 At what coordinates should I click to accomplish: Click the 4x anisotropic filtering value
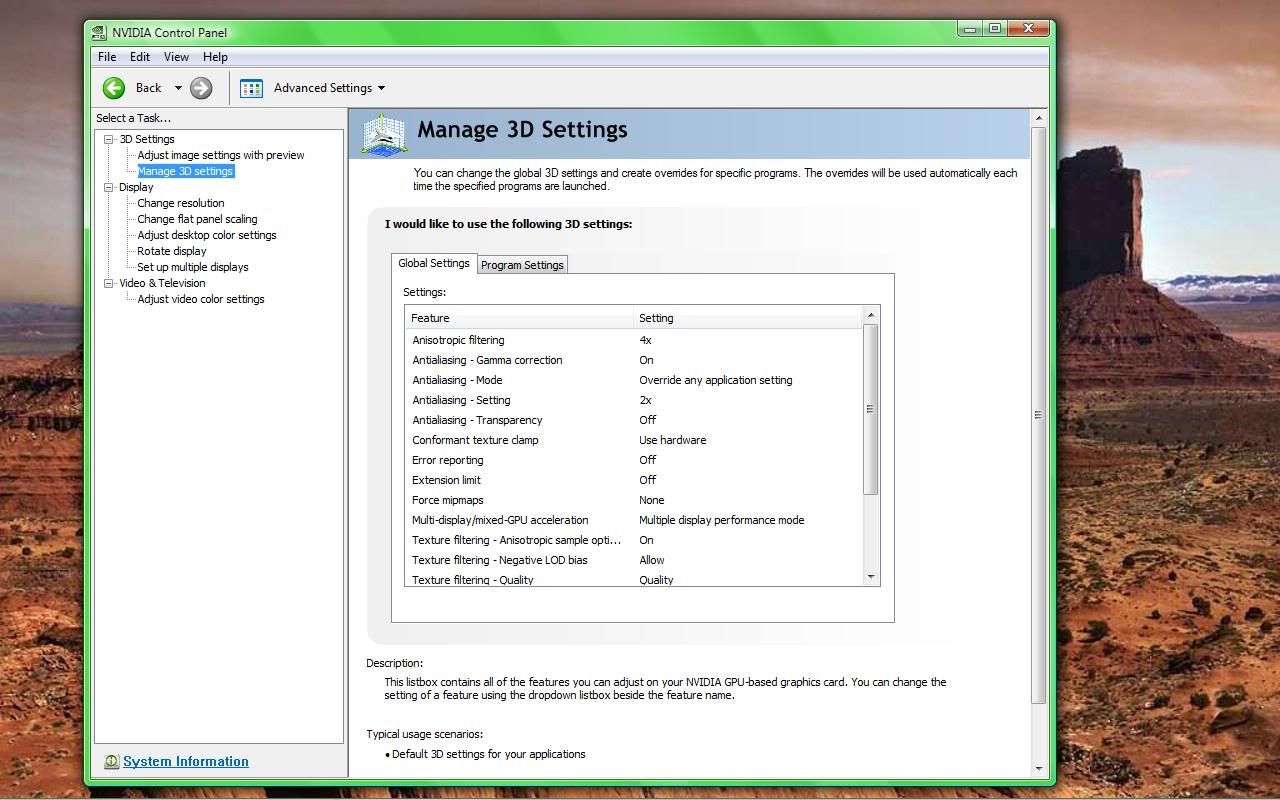point(645,340)
